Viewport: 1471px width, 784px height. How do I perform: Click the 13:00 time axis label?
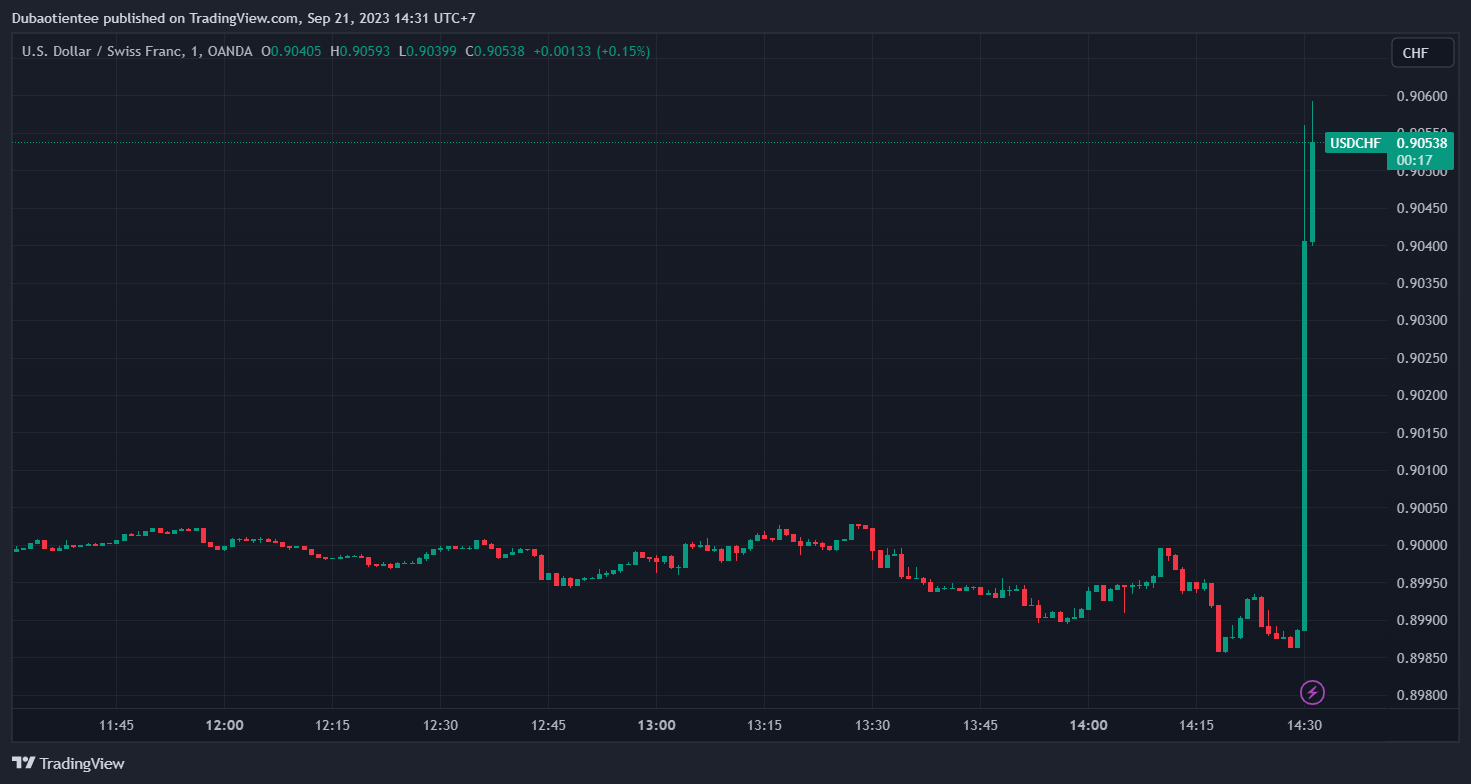[656, 725]
